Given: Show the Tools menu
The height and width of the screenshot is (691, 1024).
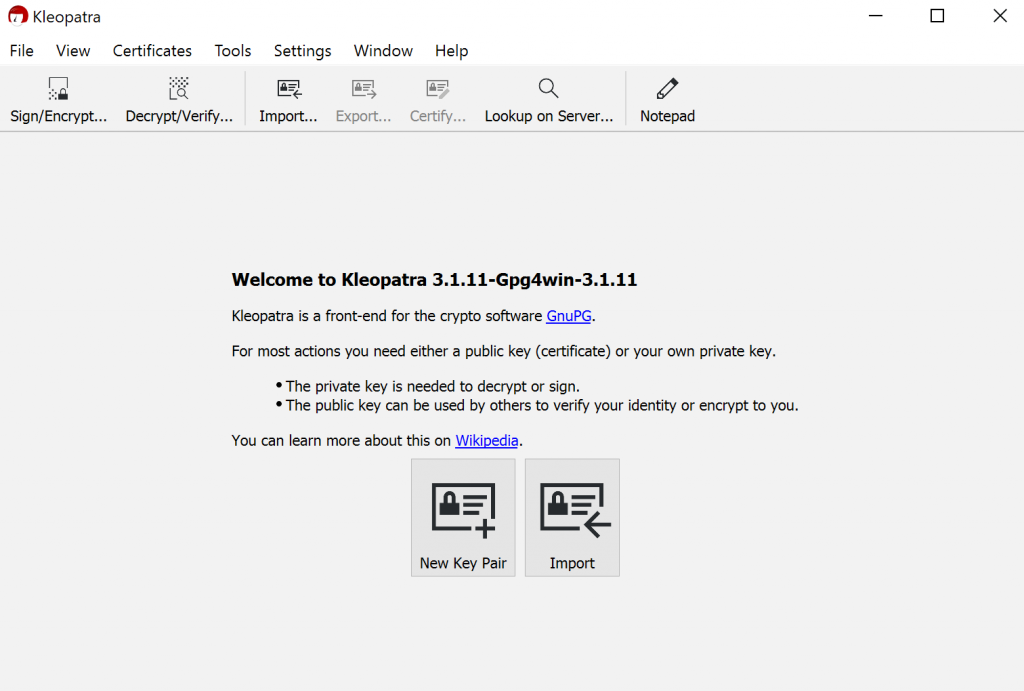Looking at the screenshot, I should [x=232, y=51].
